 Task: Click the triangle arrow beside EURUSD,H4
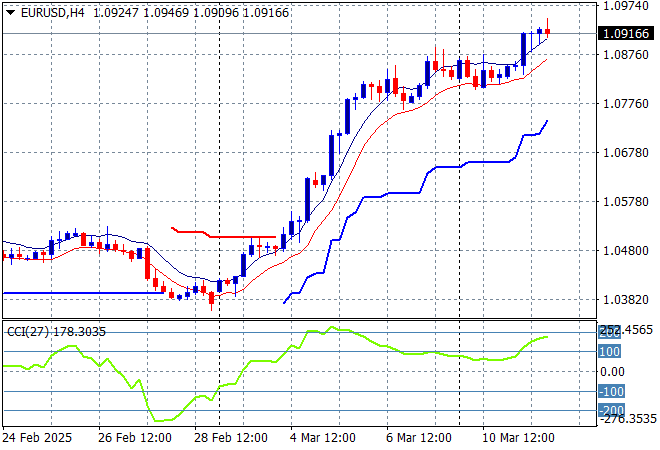click(x=10, y=11)
